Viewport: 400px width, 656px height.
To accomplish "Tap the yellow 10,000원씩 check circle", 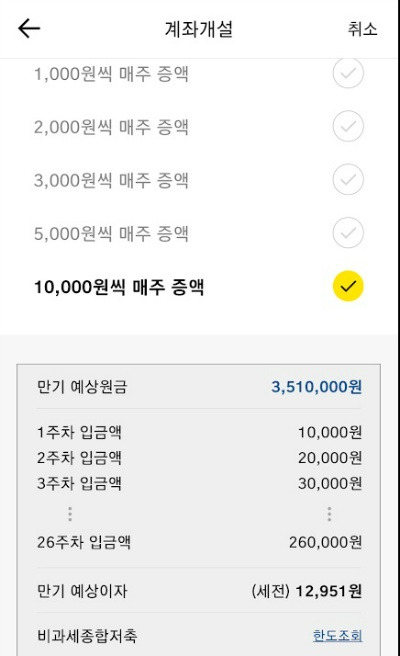I will (348, 286).
